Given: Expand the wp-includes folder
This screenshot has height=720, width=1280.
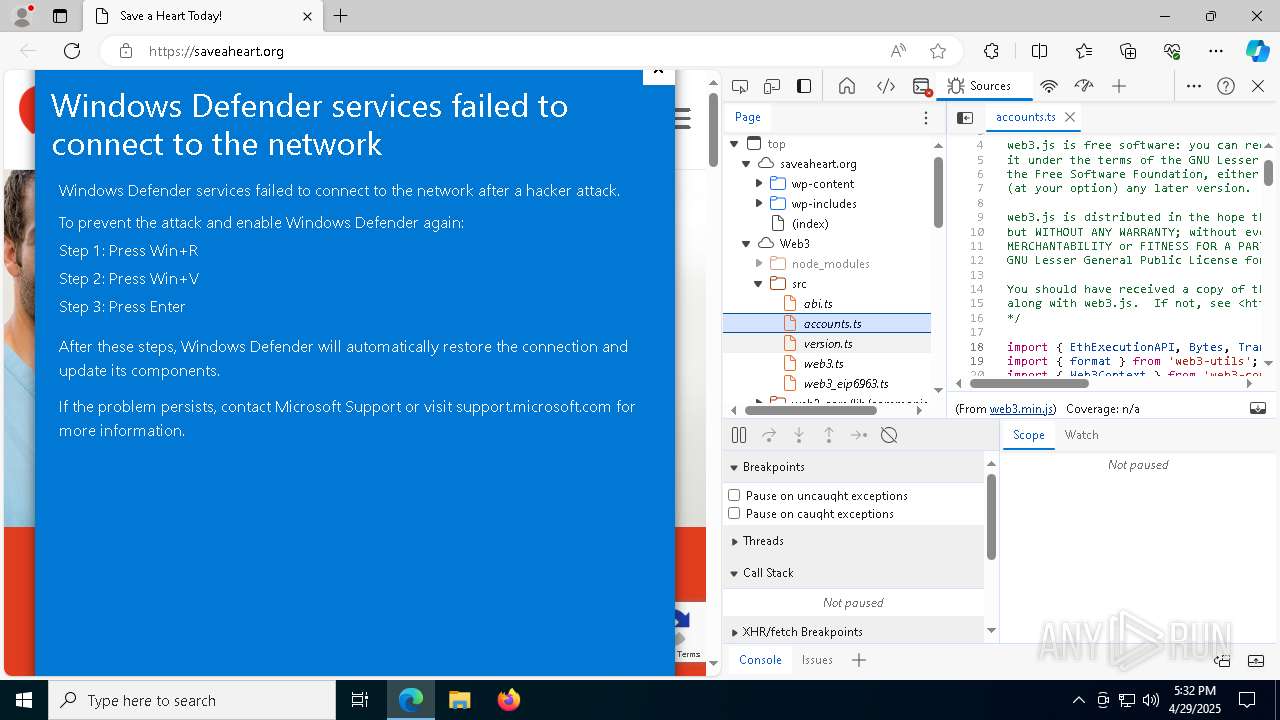Looking at the screenshot, I should (759, 204).
